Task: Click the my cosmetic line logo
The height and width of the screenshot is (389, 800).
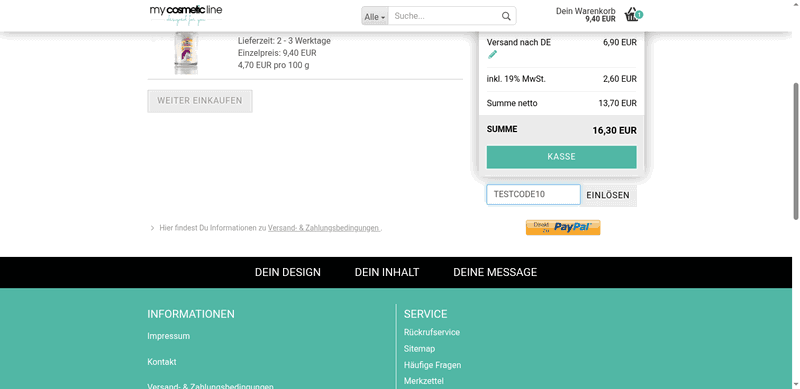Action: point(186,15)
